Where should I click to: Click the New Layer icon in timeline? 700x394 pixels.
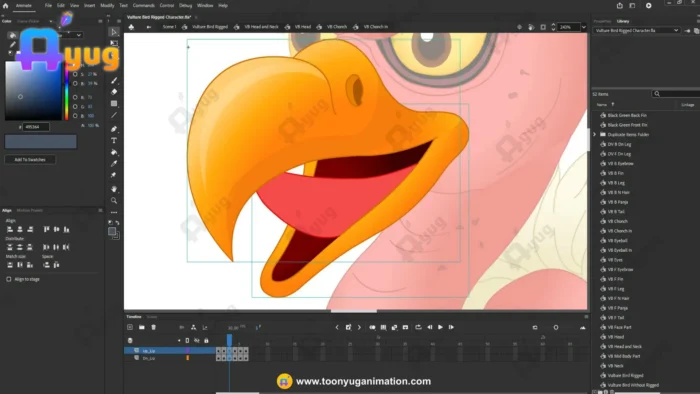click(x=130, y=327)
